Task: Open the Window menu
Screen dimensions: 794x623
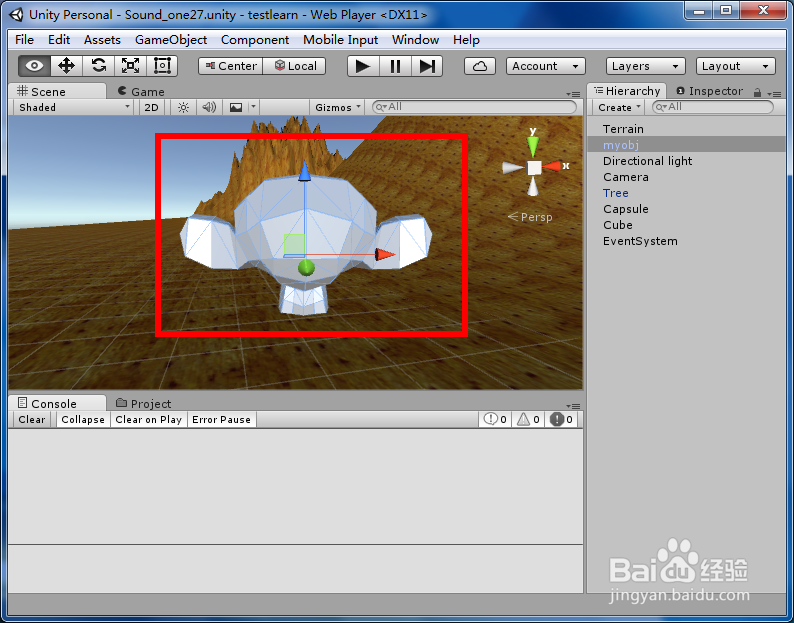Action: [415, 40]
